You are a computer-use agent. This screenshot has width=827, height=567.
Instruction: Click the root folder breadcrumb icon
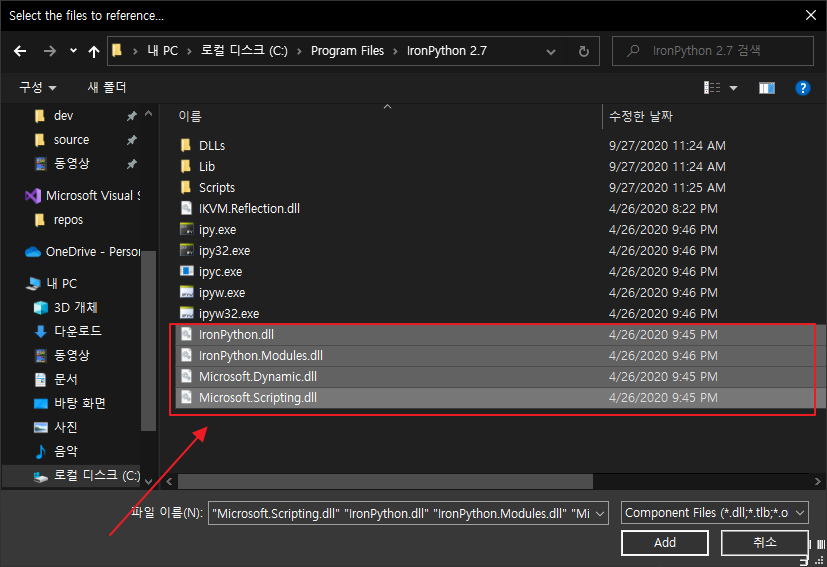click(117, 51)
